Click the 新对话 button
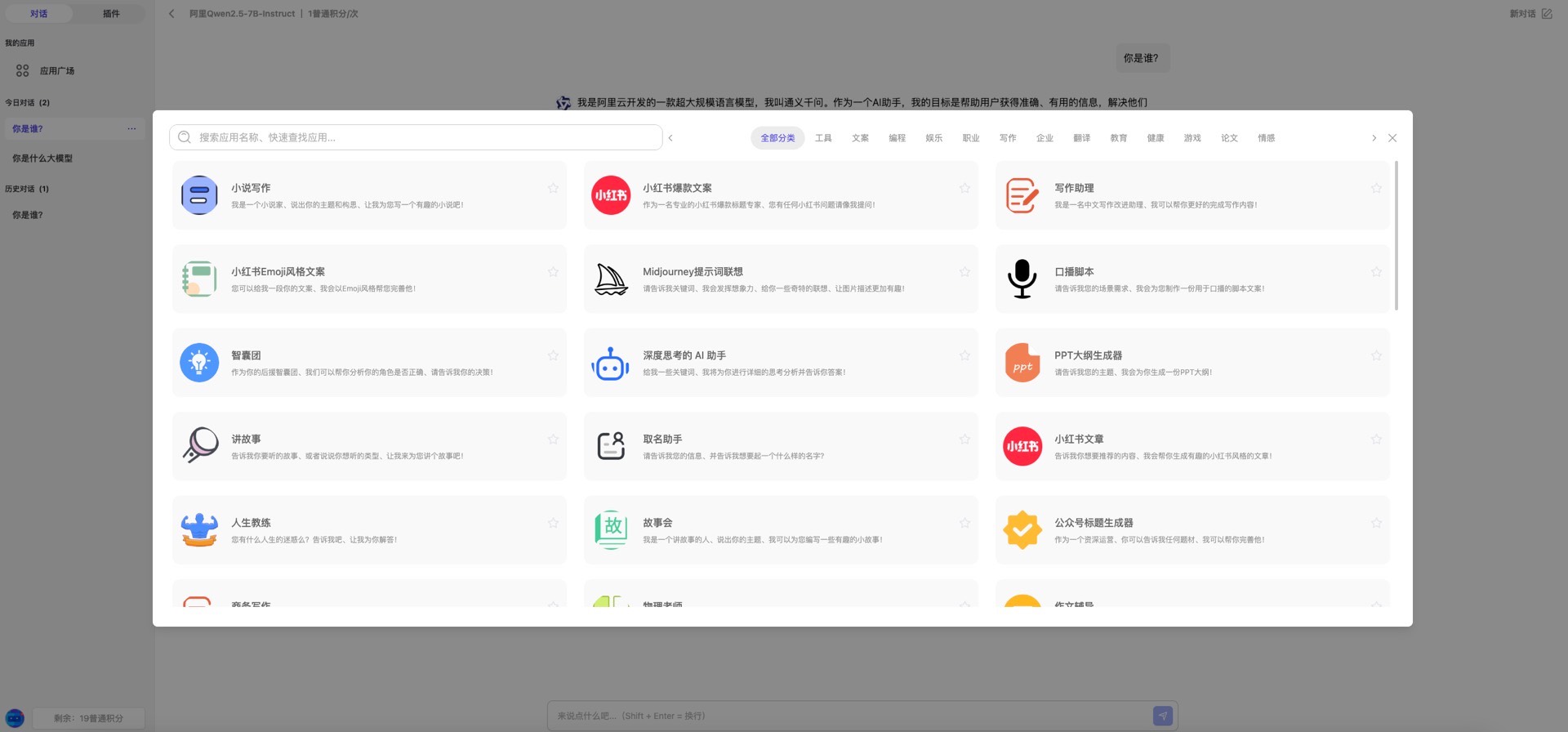The image size is (1568, 732). pos(1530,14)
